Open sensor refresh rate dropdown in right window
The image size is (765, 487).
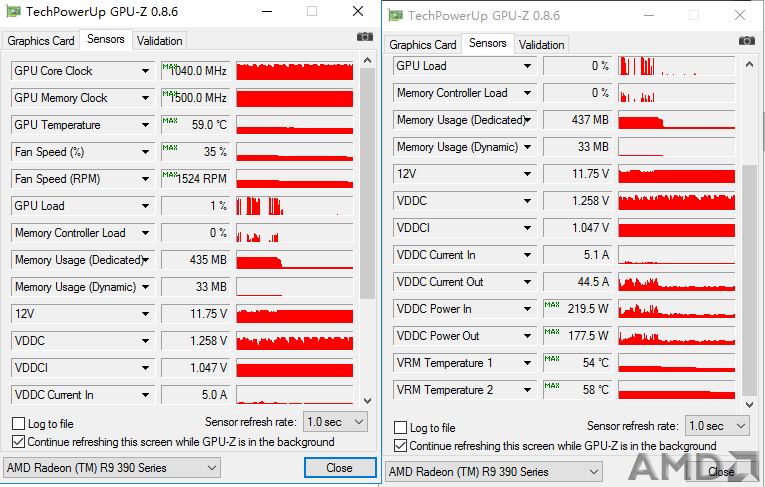717,426
